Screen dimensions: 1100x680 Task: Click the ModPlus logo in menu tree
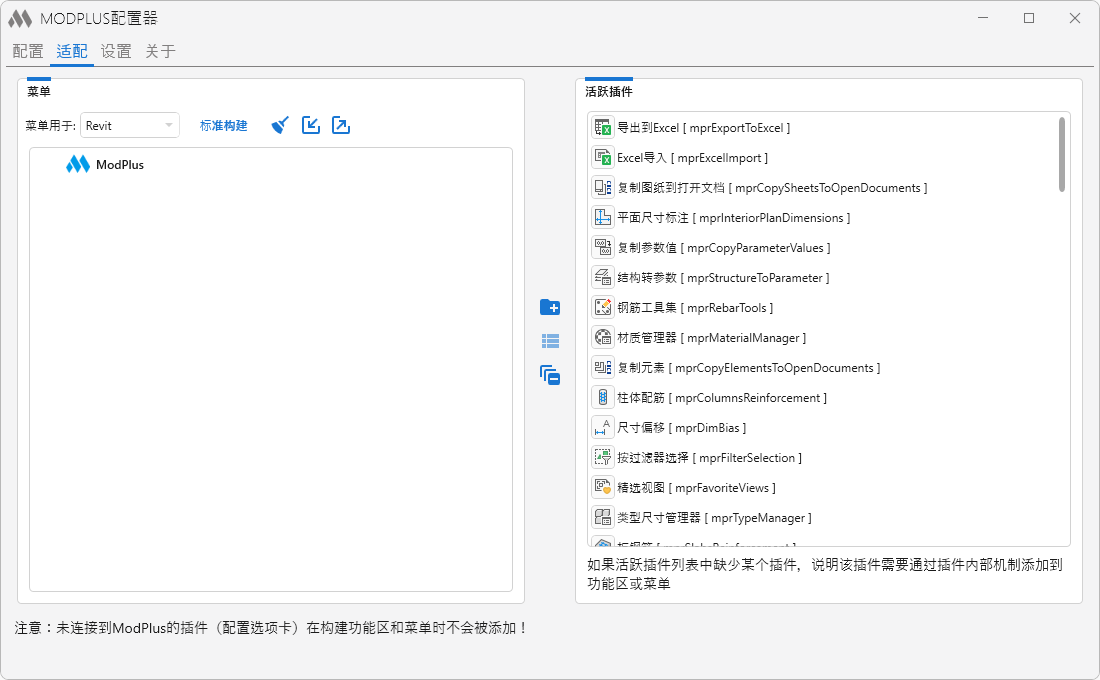point(78,164)
